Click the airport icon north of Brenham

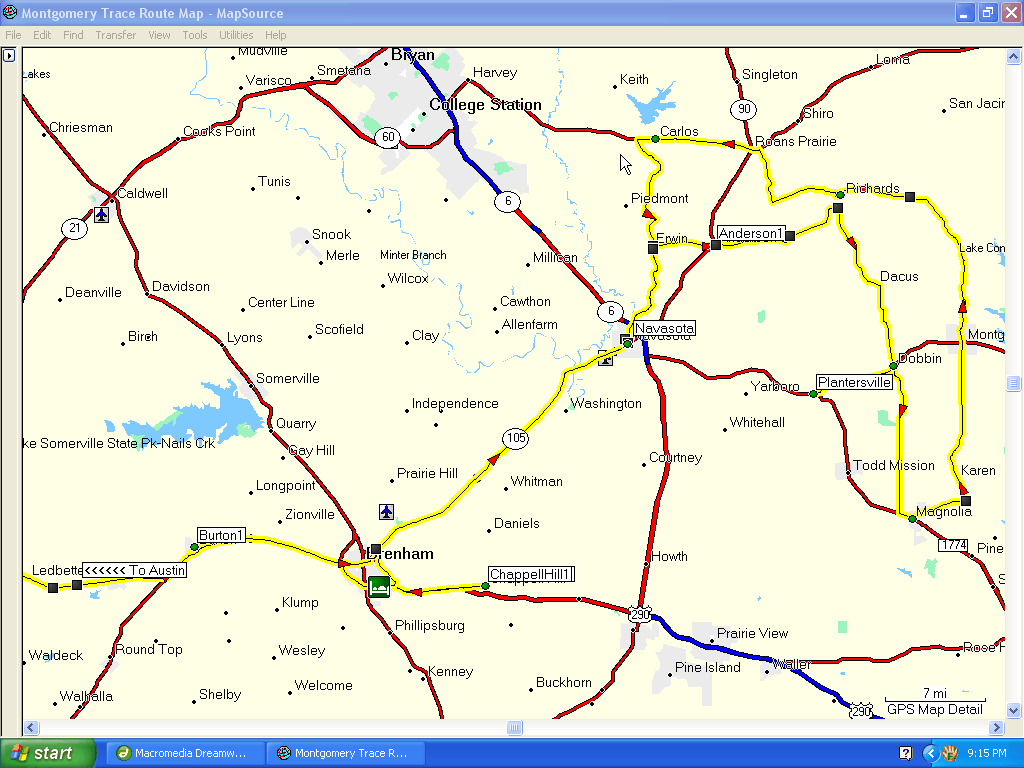(x=387, y=512)
